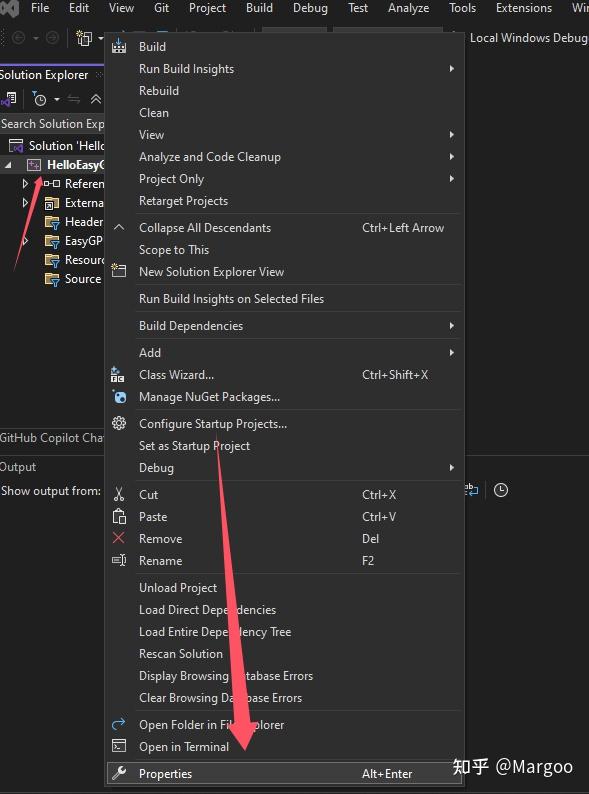Open the Add submenu

pyautogui.click(x=451, y=352)
